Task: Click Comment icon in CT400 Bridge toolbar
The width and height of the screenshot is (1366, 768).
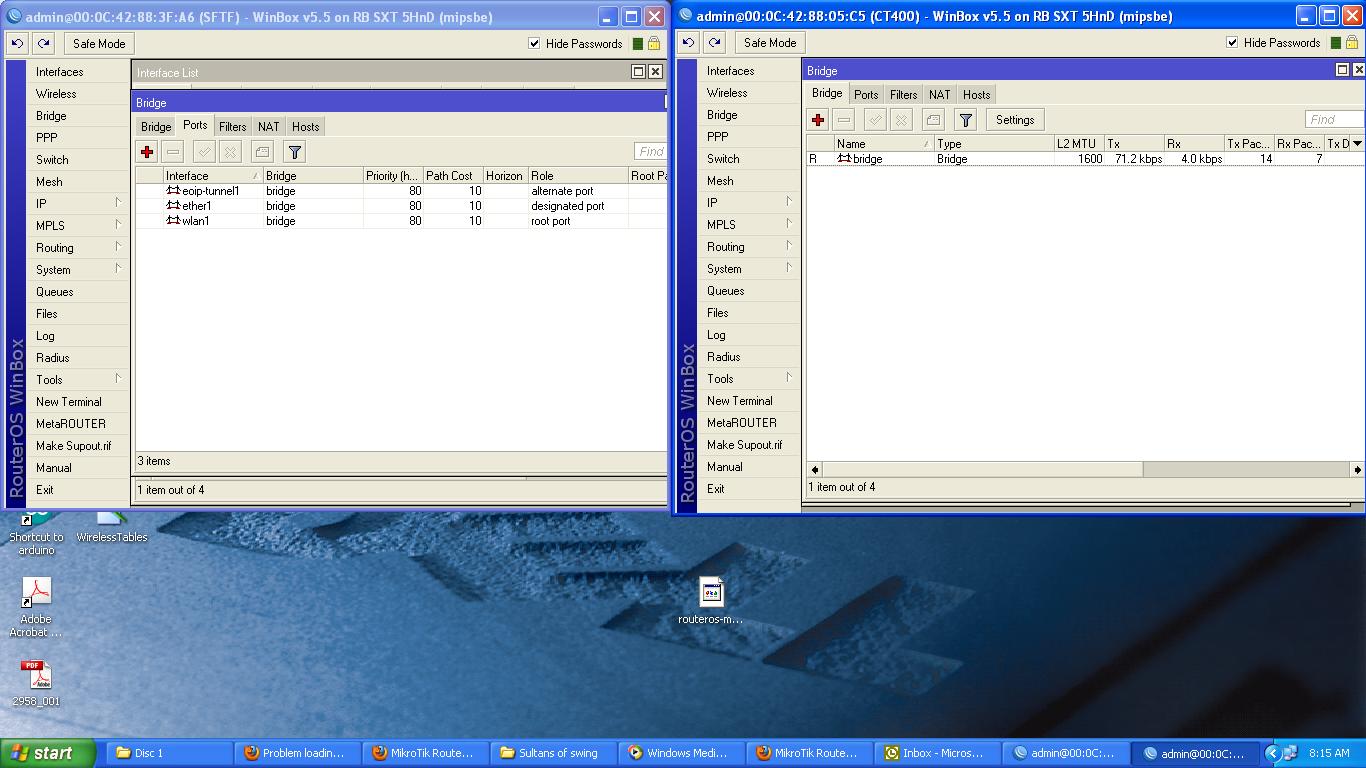Action: [933, 120]
